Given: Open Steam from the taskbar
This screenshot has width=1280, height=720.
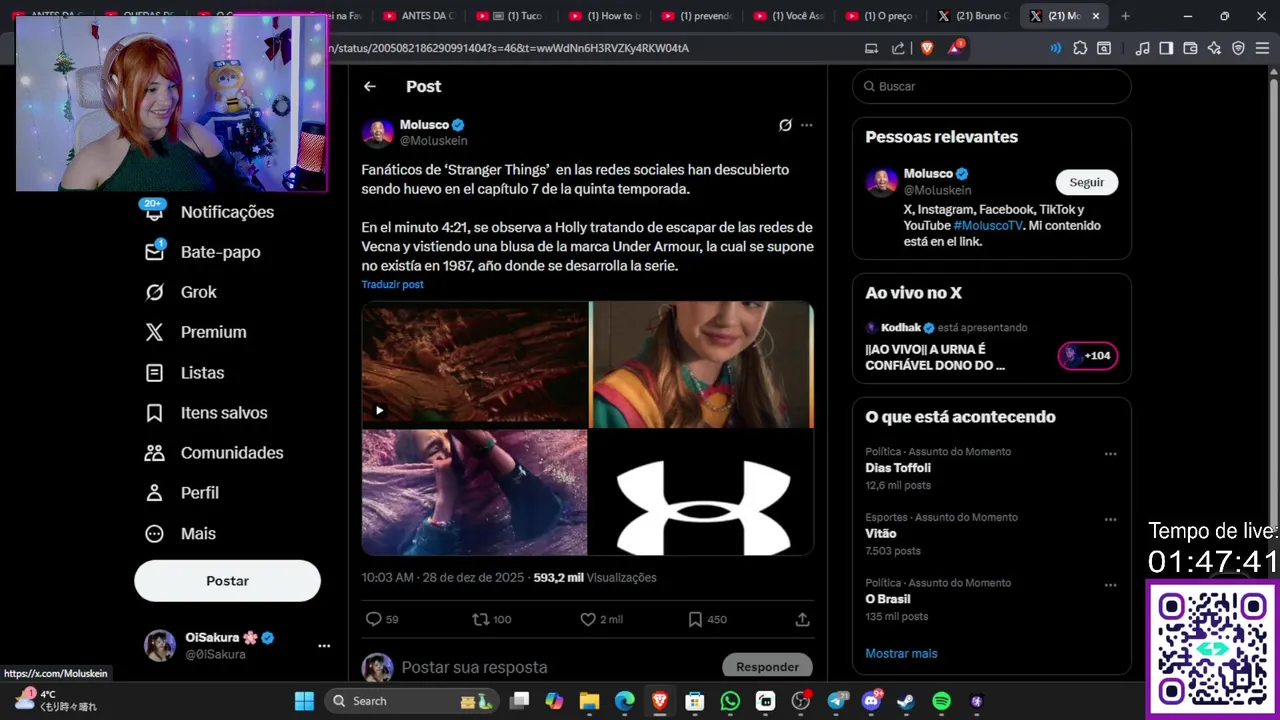Looking at the screenshot, I should coord(905,701).
